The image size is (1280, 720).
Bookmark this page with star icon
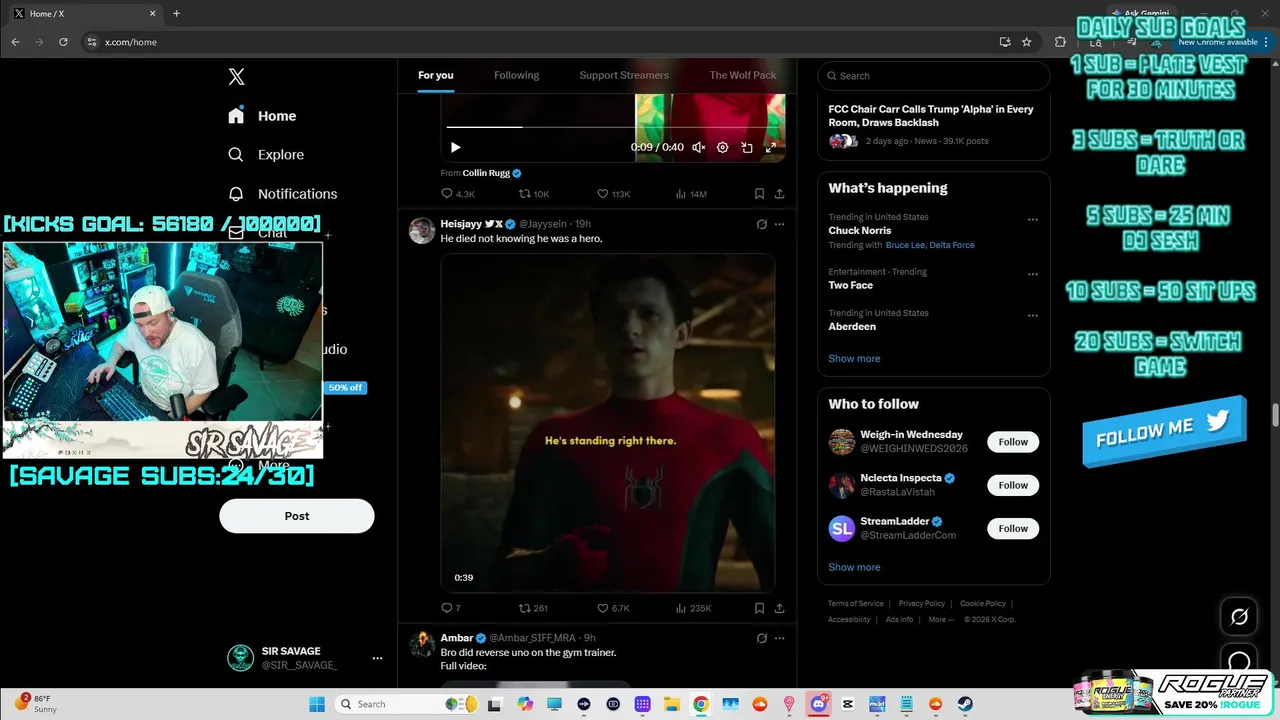pos(1026,42)
